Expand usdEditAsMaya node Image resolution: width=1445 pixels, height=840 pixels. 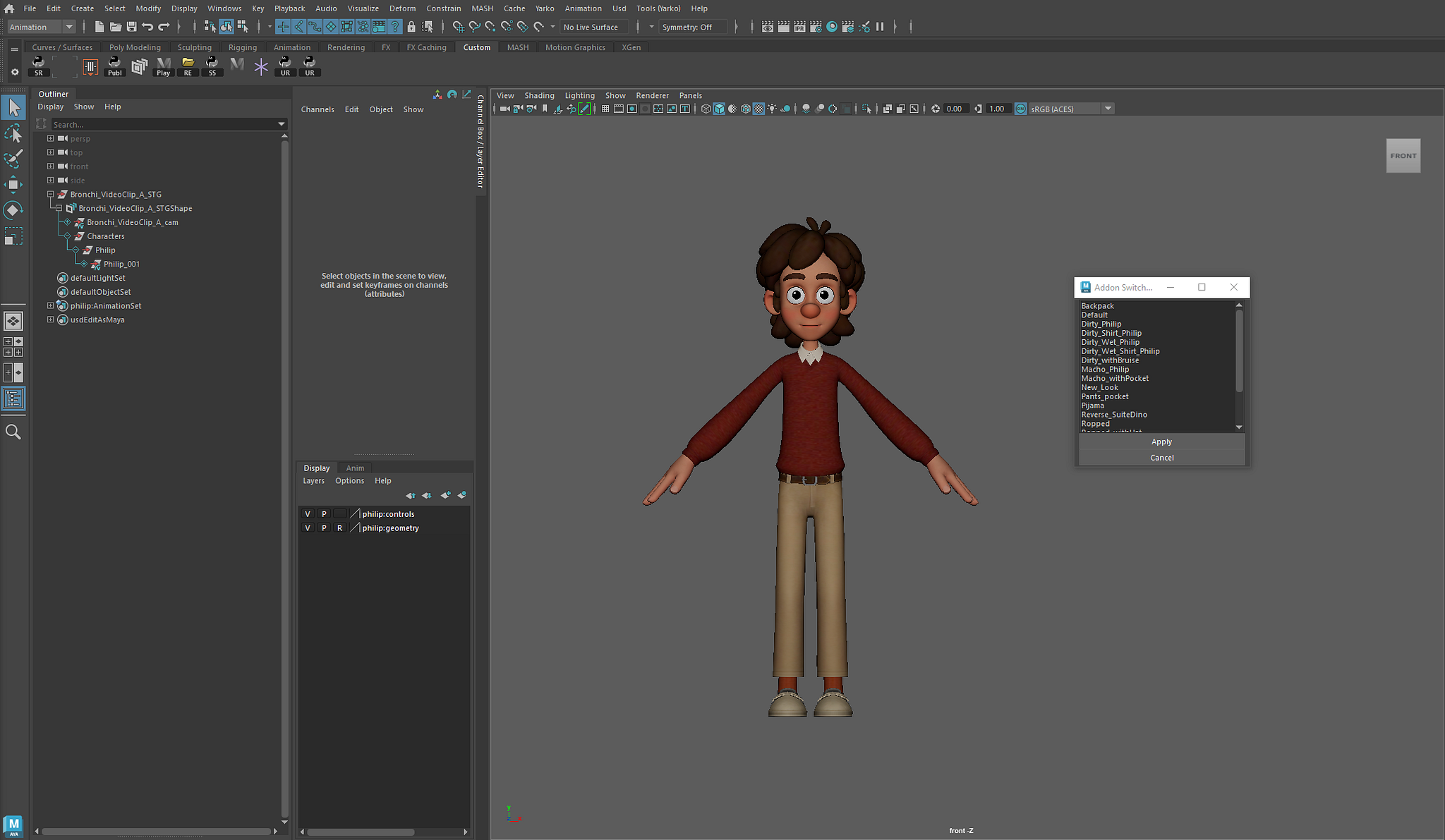coord(50,319)
